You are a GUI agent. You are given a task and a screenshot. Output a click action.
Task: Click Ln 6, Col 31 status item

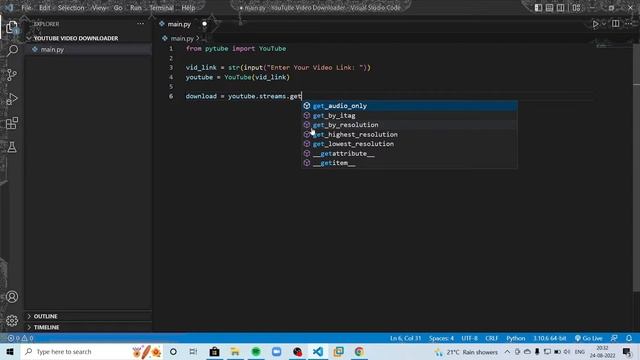(405, 338)
